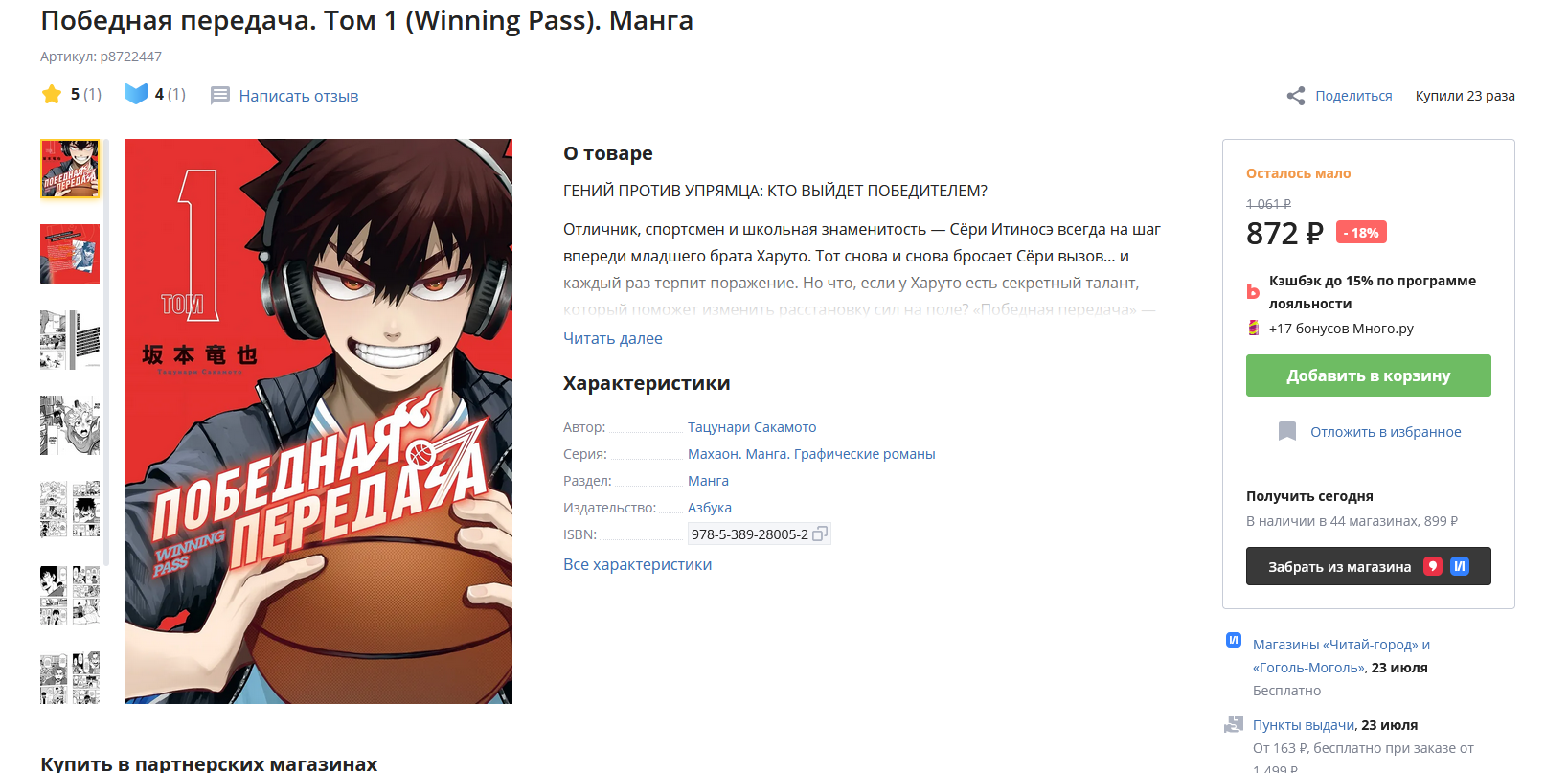Screen dimensions: 1568x773
Task: Open the Манга section link
Action: click(x=708, y=481)
